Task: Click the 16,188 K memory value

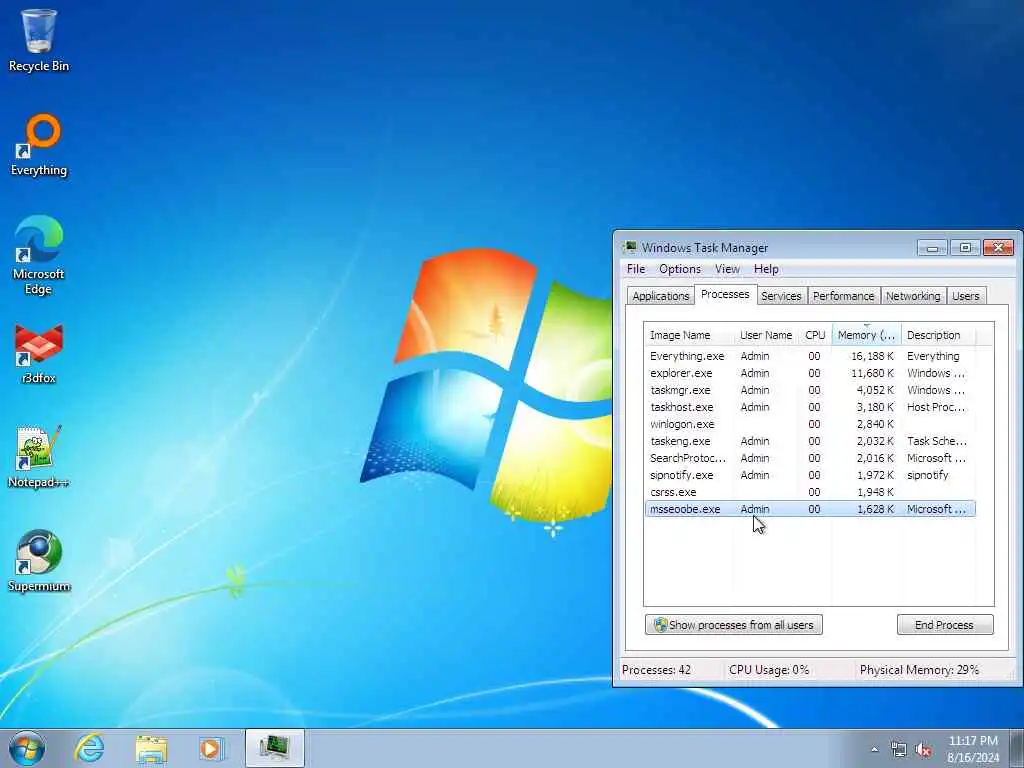Action: coord(872,356)
